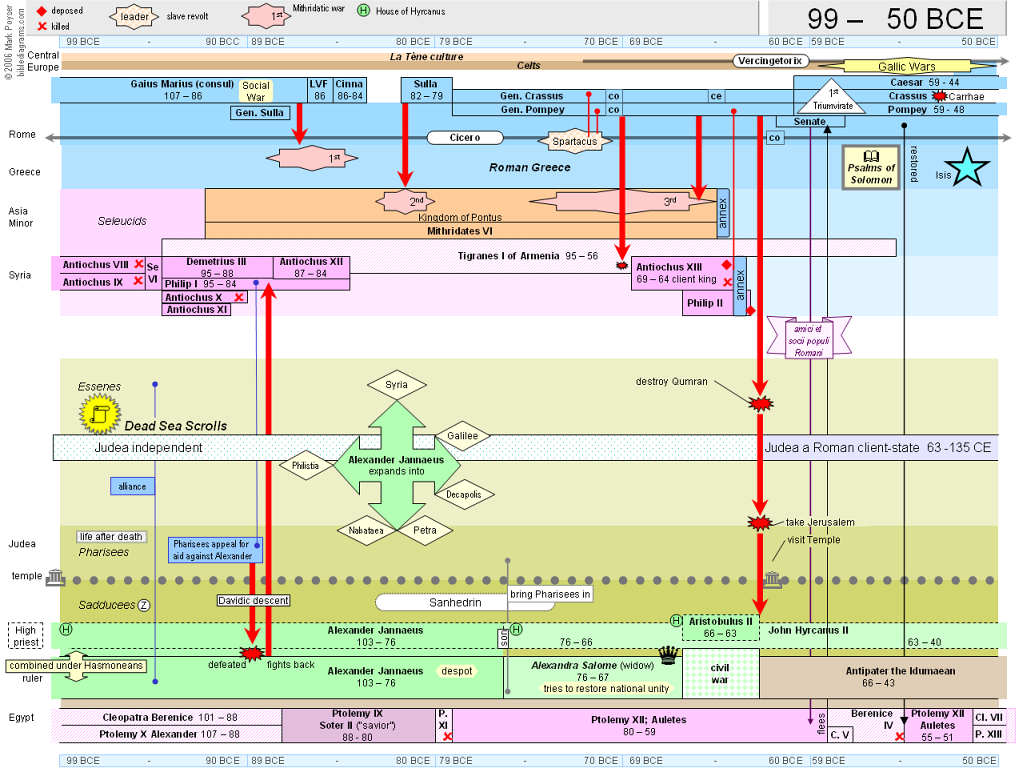The height and width of the screenshot is (768, 1024).
Task: Click the red burst marking Carrhae
Action: click(x=939, y=96)
